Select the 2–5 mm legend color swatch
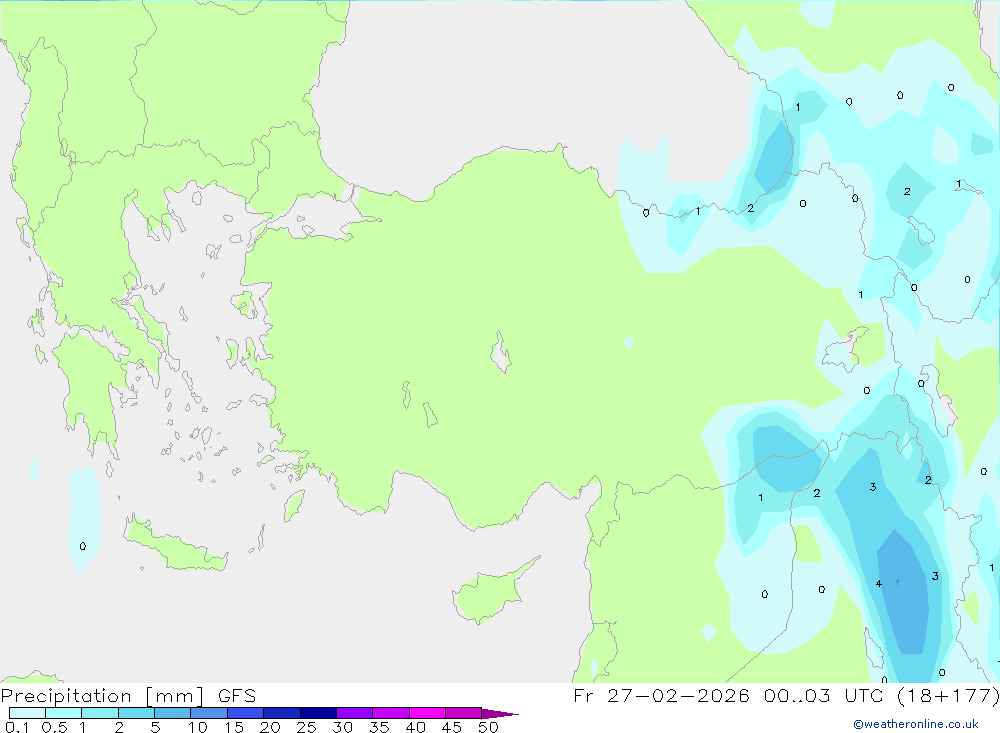1000x733 pixels. 136,713
